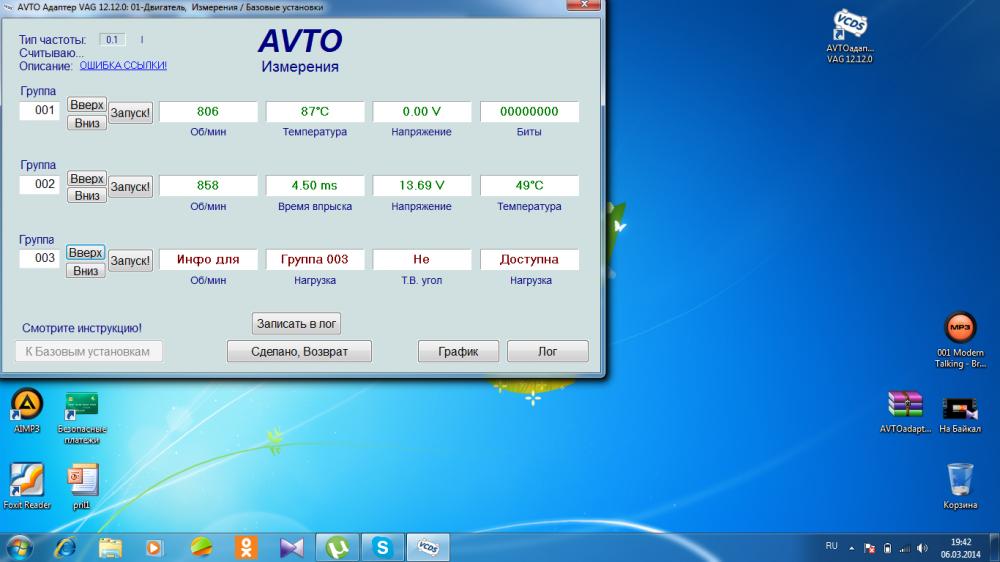Switch to the VCDS taskbar button
Image resolution: width=1000 pixels, height=562 pixels.
tap(428, 548)
